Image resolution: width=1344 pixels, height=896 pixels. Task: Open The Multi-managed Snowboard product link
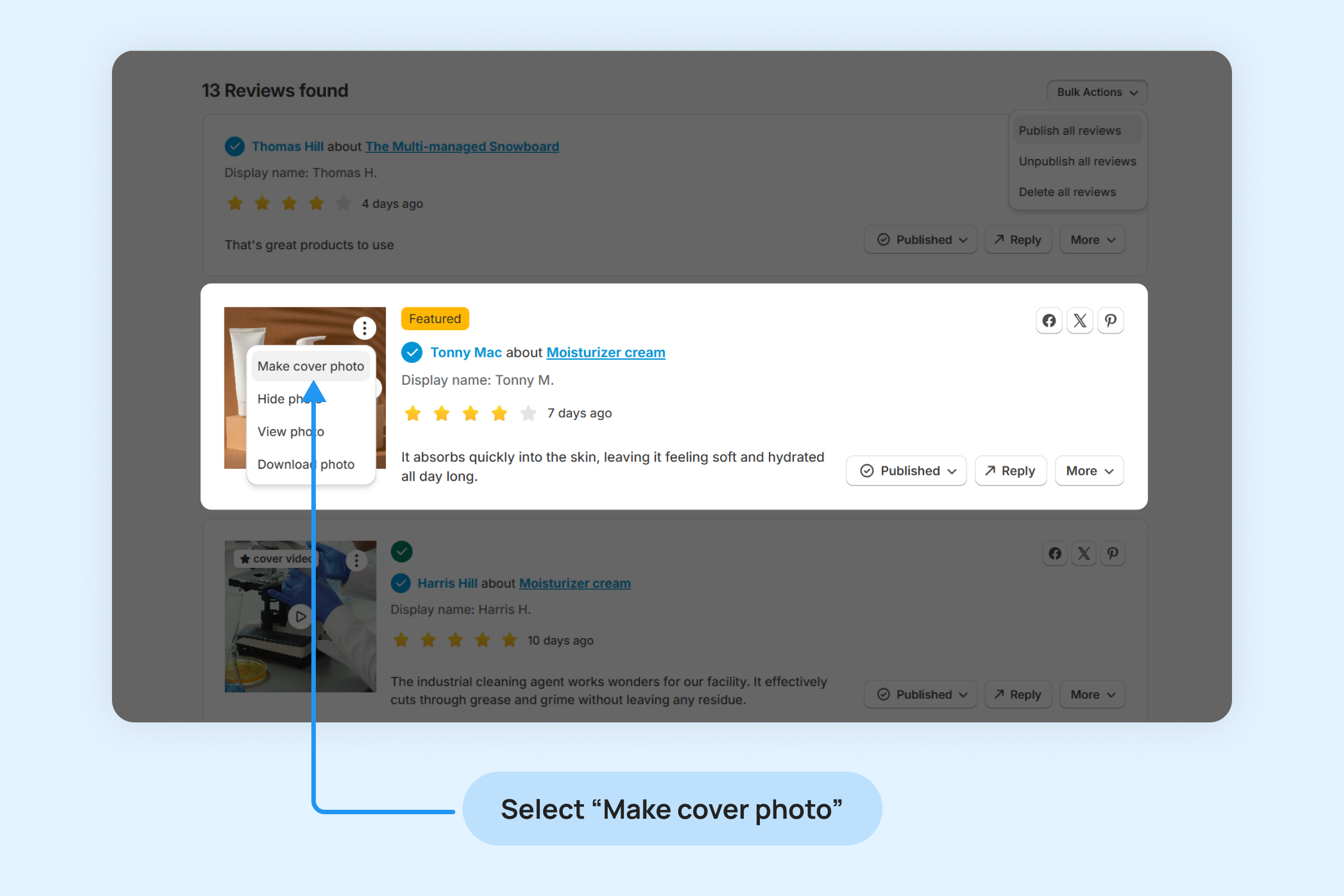pos(461,147)
